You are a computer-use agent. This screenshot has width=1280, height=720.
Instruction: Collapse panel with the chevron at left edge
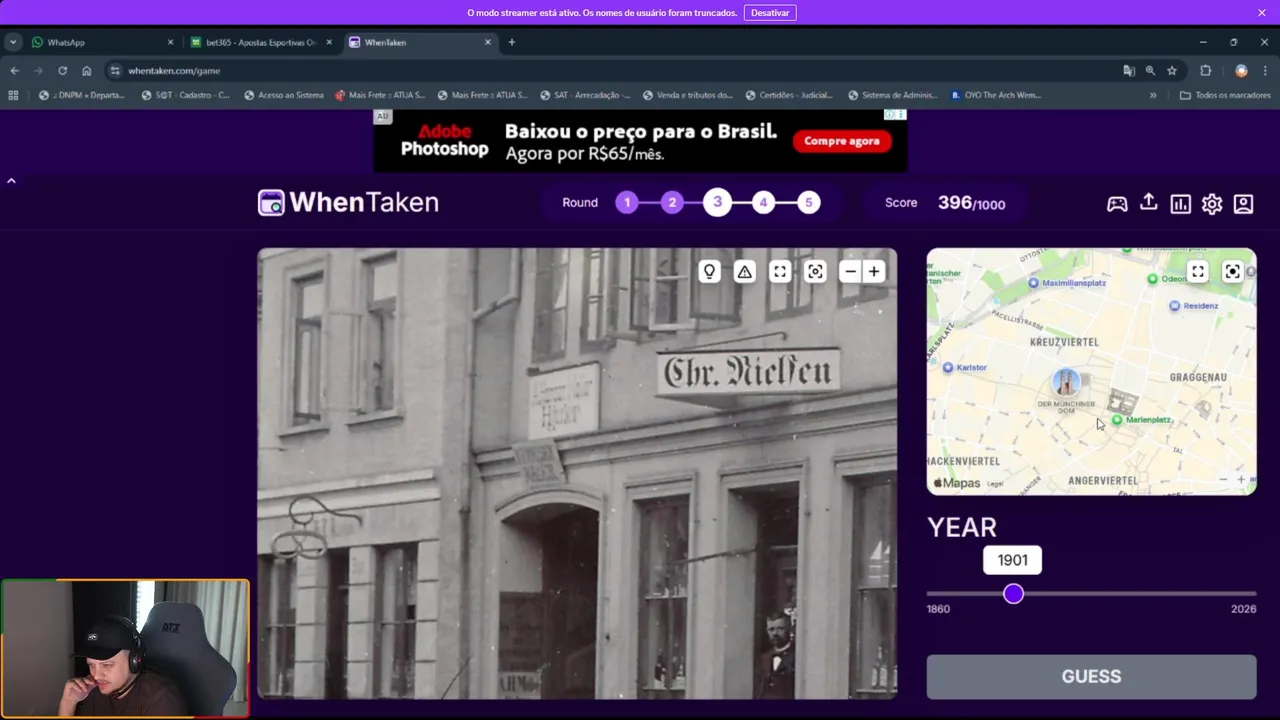(x=11, y=181)
